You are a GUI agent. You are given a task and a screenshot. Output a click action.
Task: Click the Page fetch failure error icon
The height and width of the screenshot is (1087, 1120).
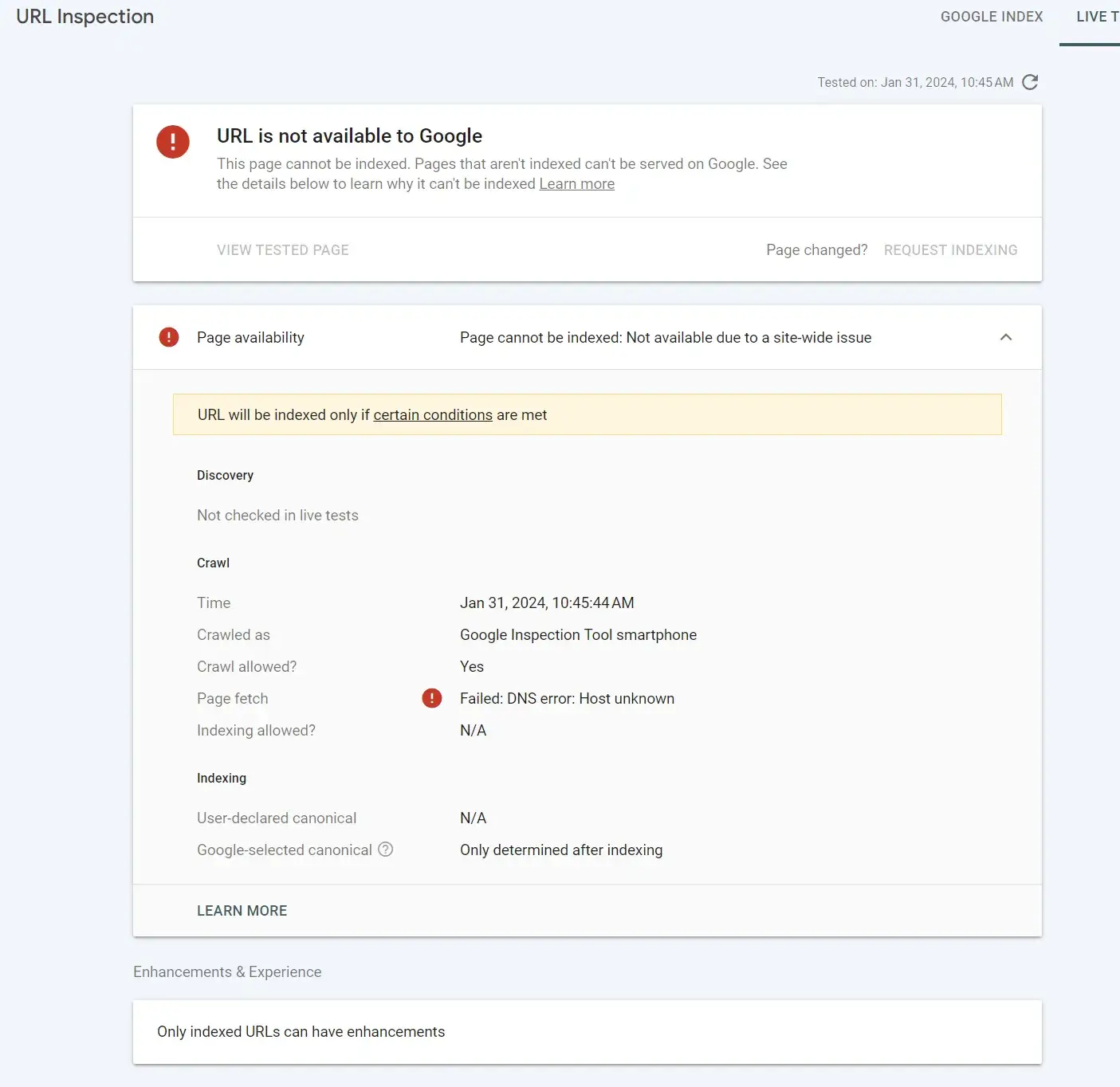431,698
